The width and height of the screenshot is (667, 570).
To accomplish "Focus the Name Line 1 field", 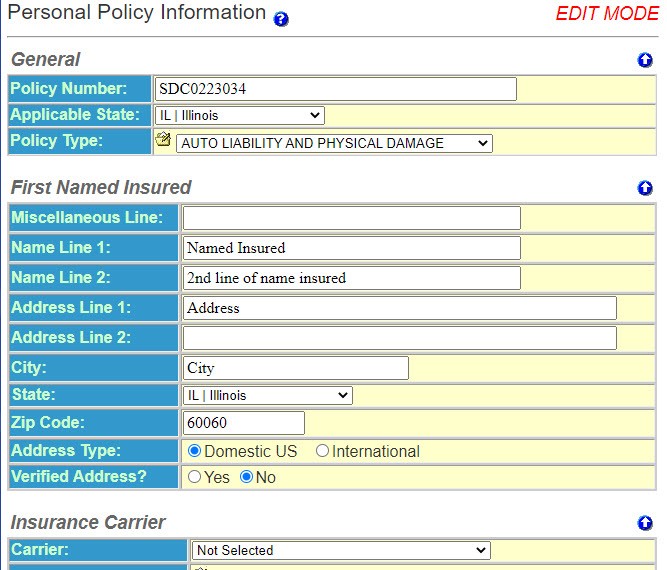I will (x=351, y=248).
